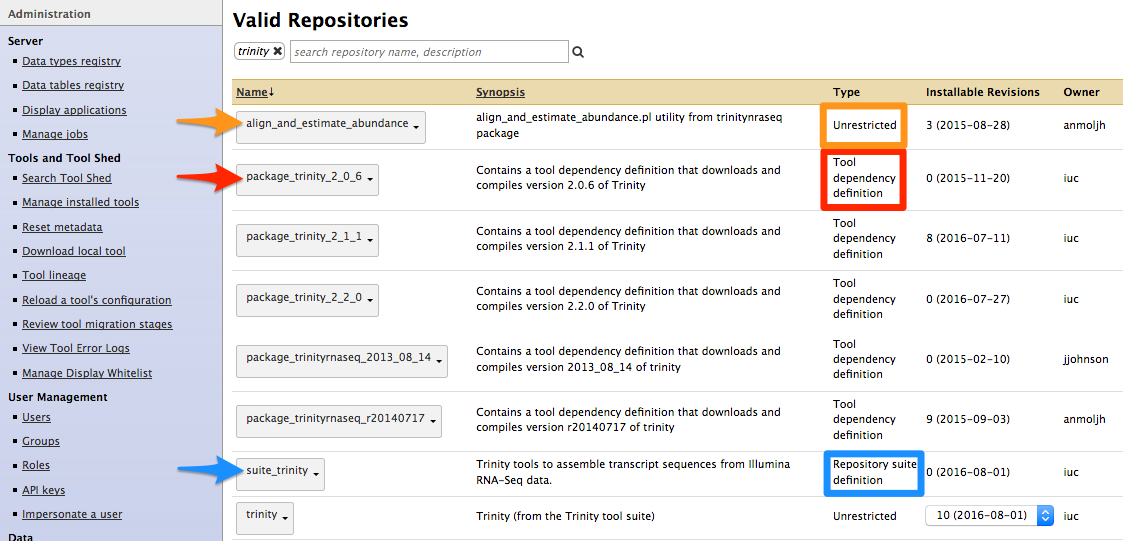1132x541 pixels.
Task: Open Tool lineage page
Action: (54, 275)
